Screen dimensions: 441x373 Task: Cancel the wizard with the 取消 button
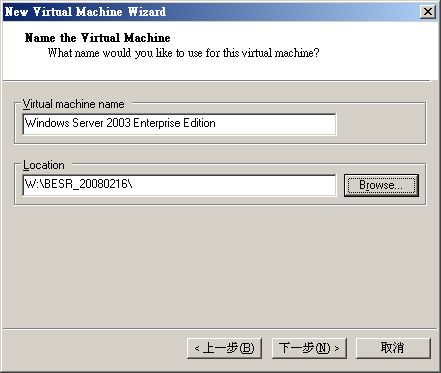393,348
